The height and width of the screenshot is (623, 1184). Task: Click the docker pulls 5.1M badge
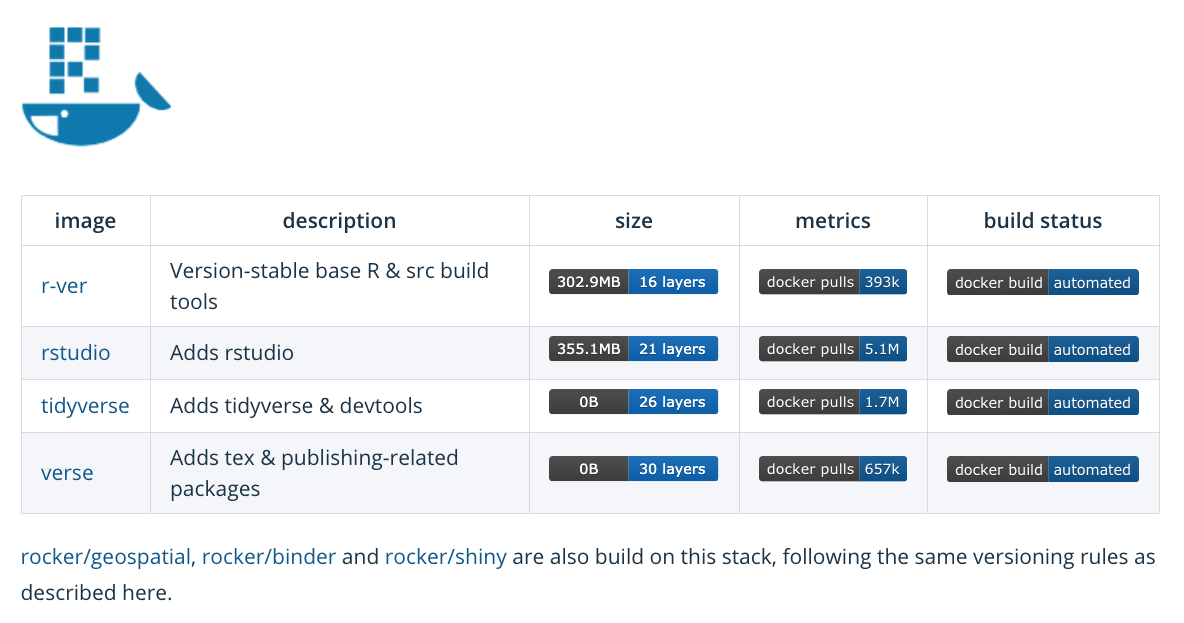click(x=833, y=349)
